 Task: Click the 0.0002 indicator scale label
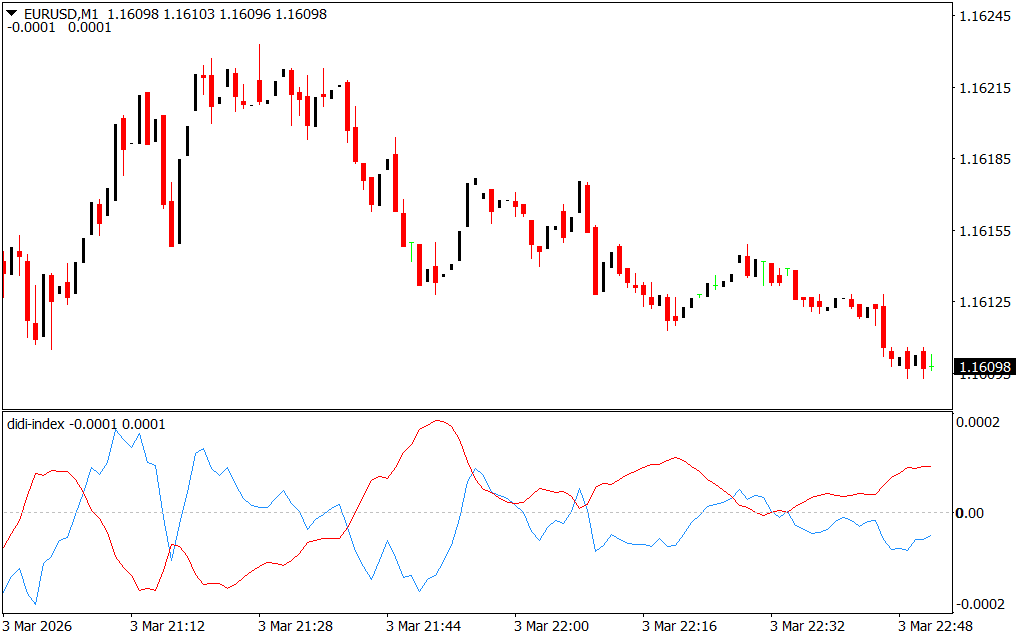pos(978,423)
